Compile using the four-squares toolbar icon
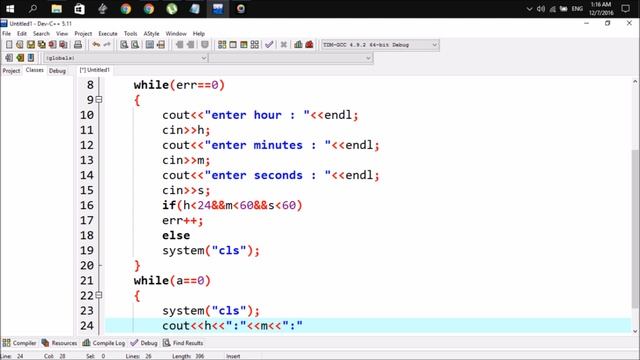The width and height of the screenshot is (640, 360). tap(222, 45)
